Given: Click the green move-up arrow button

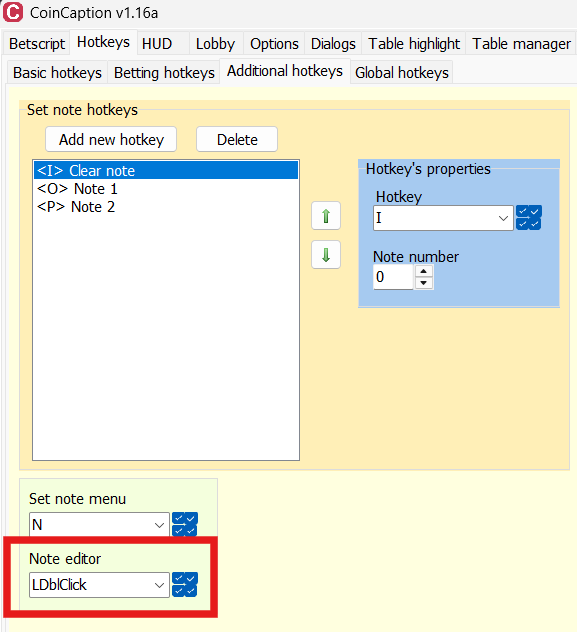Looking at the screenshot, I should (x=326, y=216).
